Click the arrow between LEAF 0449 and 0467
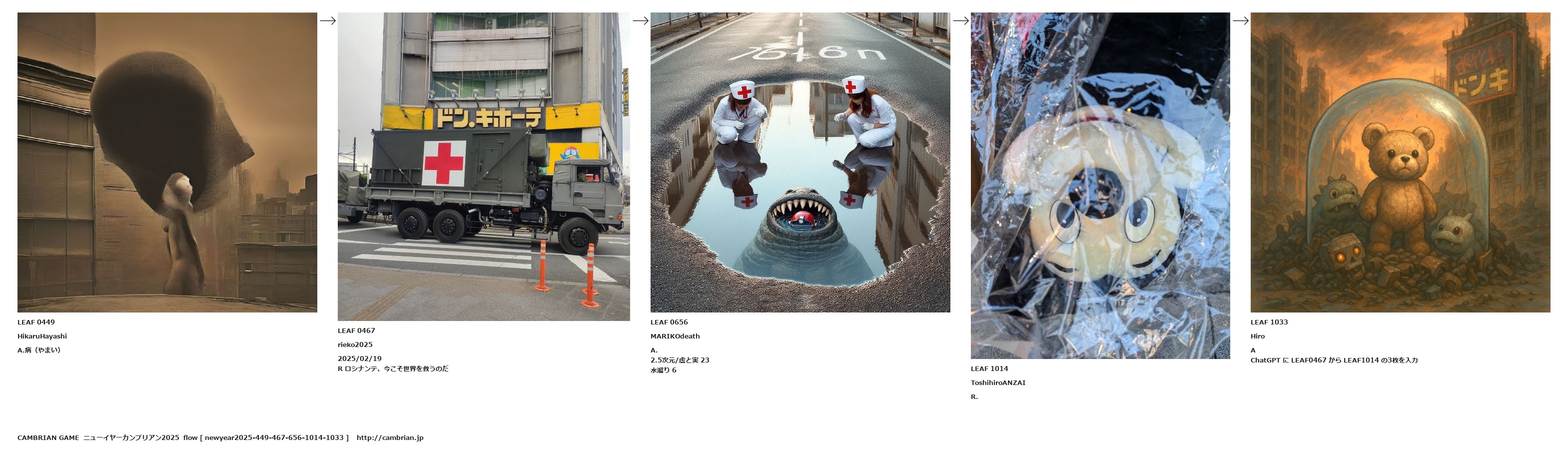 327,20
